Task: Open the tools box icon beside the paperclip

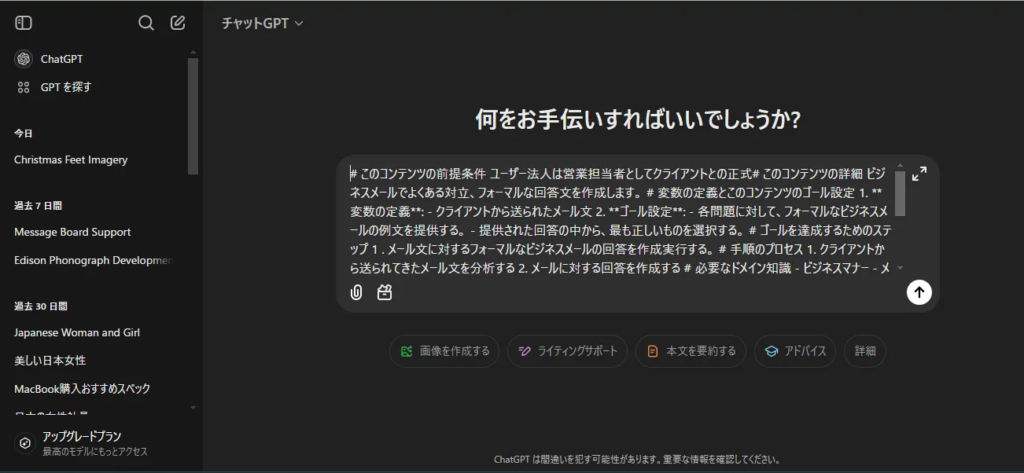Action: point(385,293)
